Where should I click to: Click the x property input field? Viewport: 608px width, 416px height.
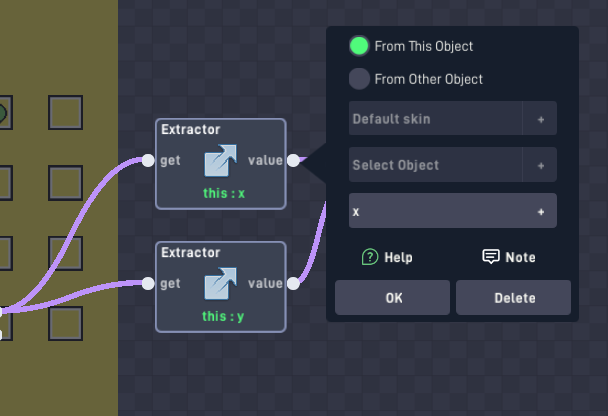[453, 211]
